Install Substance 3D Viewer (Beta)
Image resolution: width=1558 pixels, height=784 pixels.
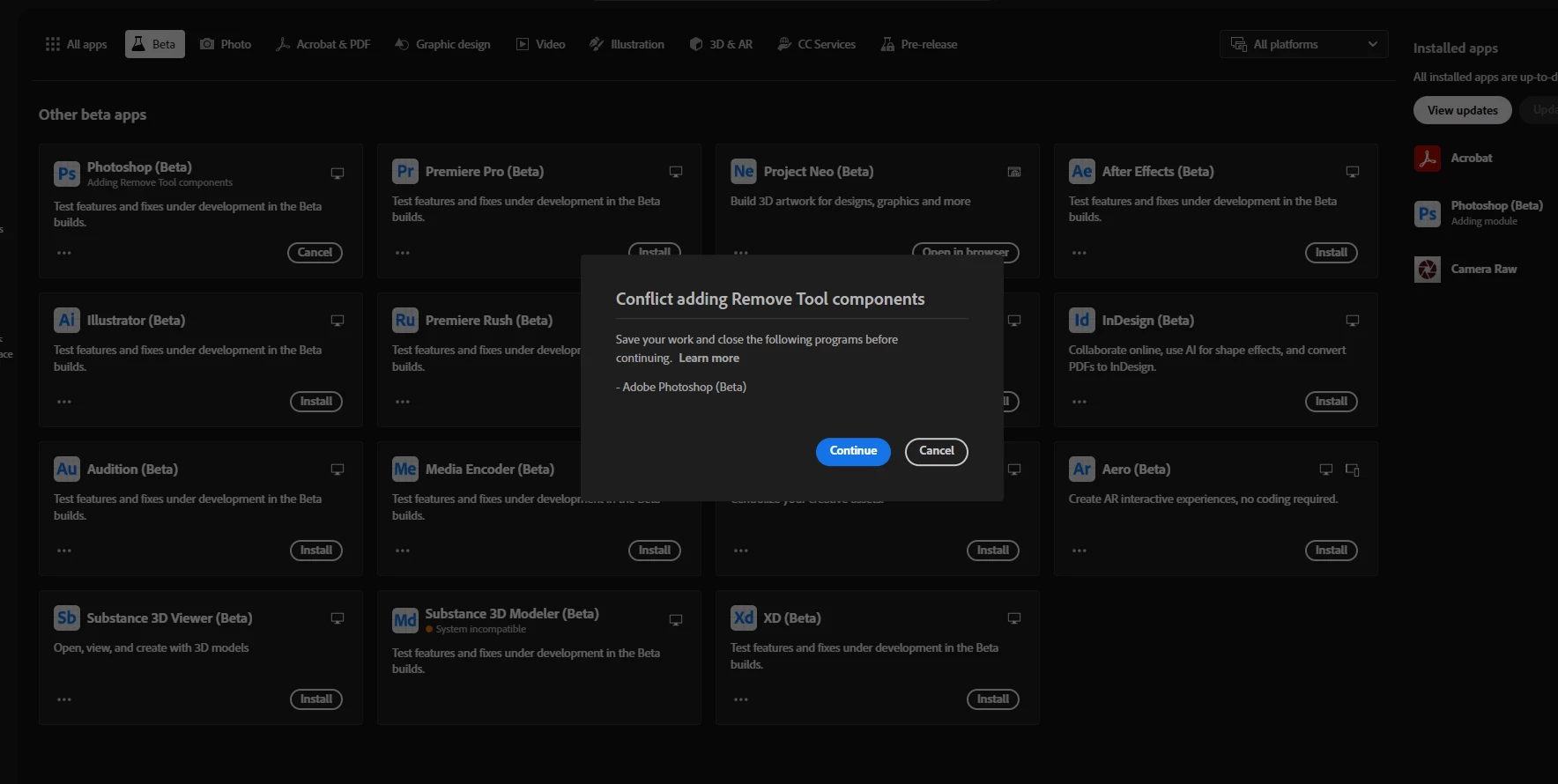[x=315, y=699]
